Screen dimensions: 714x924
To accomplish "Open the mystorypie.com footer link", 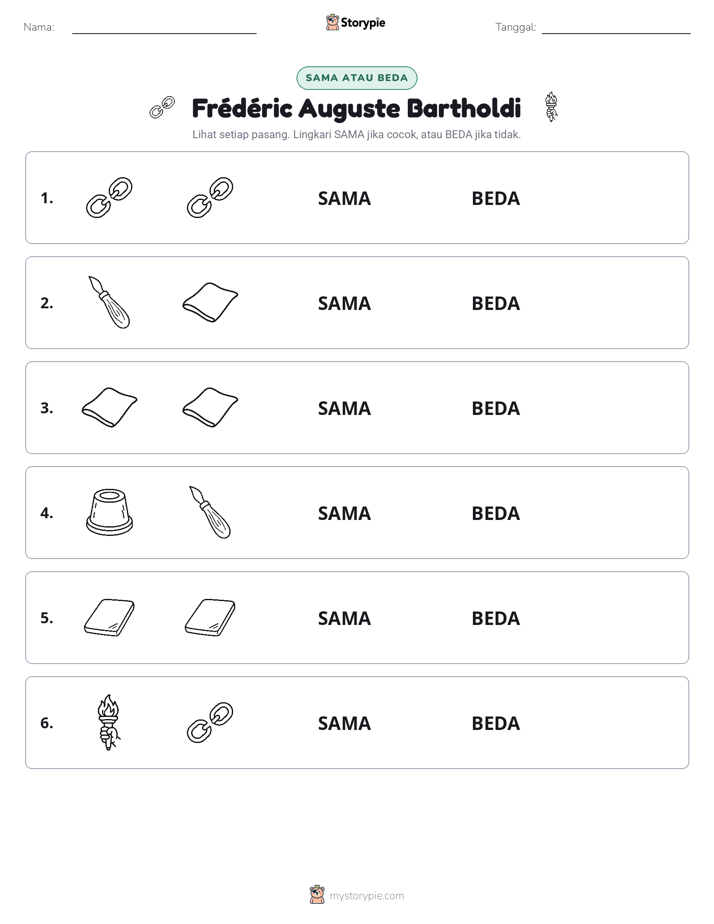I will tap(366, 896).
